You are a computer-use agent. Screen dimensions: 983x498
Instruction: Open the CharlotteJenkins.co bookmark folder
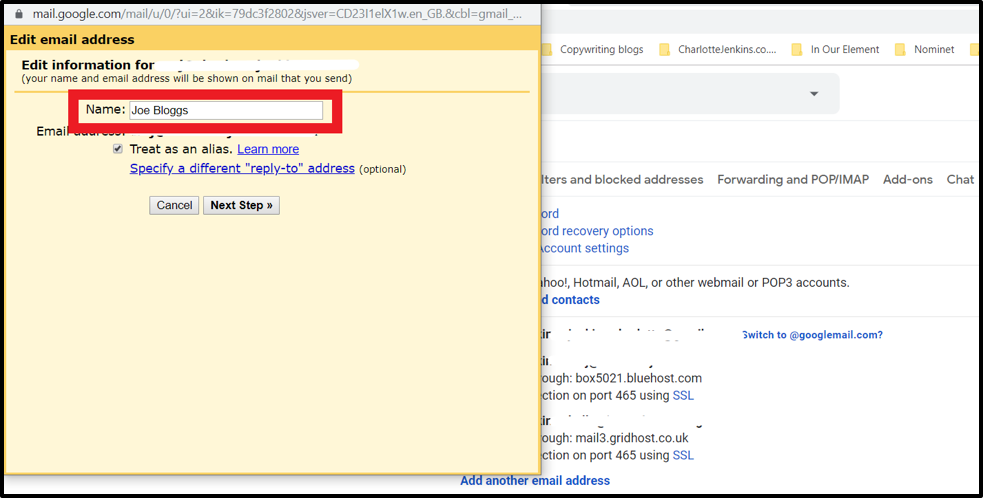[725, 49]
